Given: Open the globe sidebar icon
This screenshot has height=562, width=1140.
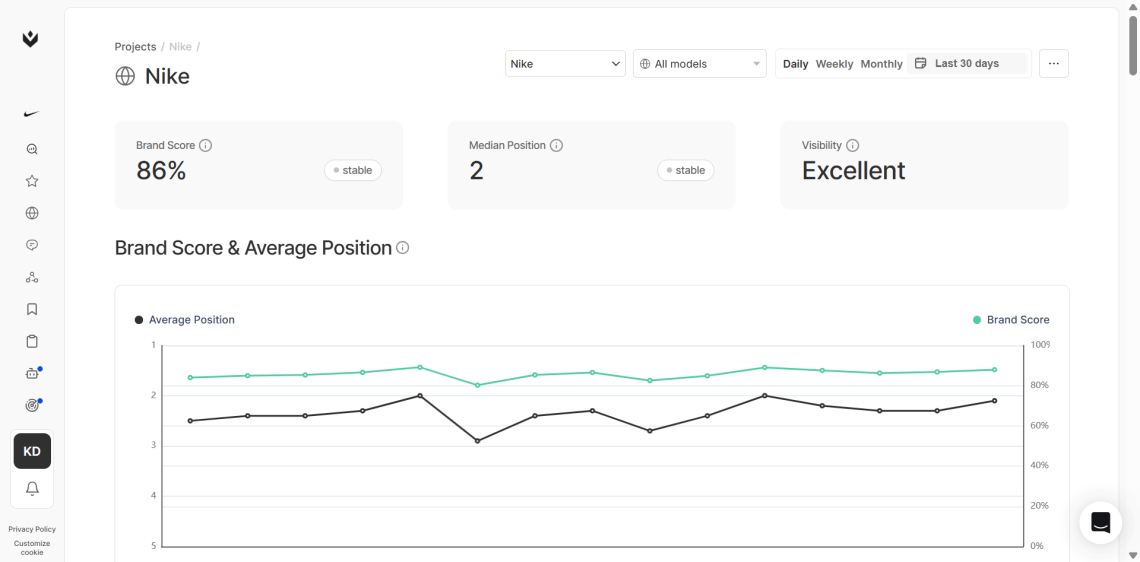Looking at the screenshot, I should 32,213.
